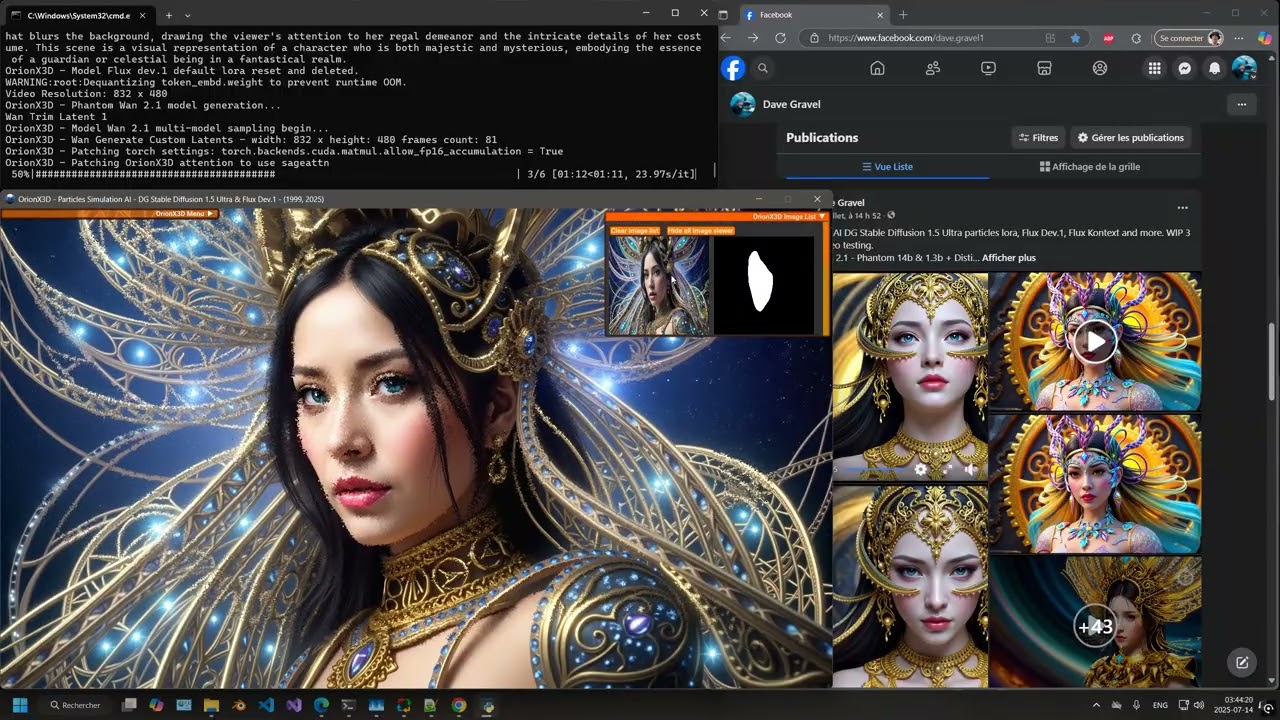1280x720 pixels.
Task: Click browser Forward arrow
Action: pos(753,38)
